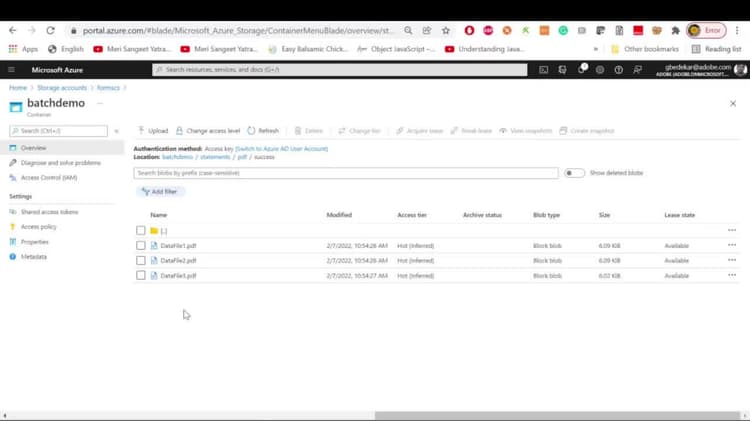Go to batchdemo in Location path

[177, 157]
